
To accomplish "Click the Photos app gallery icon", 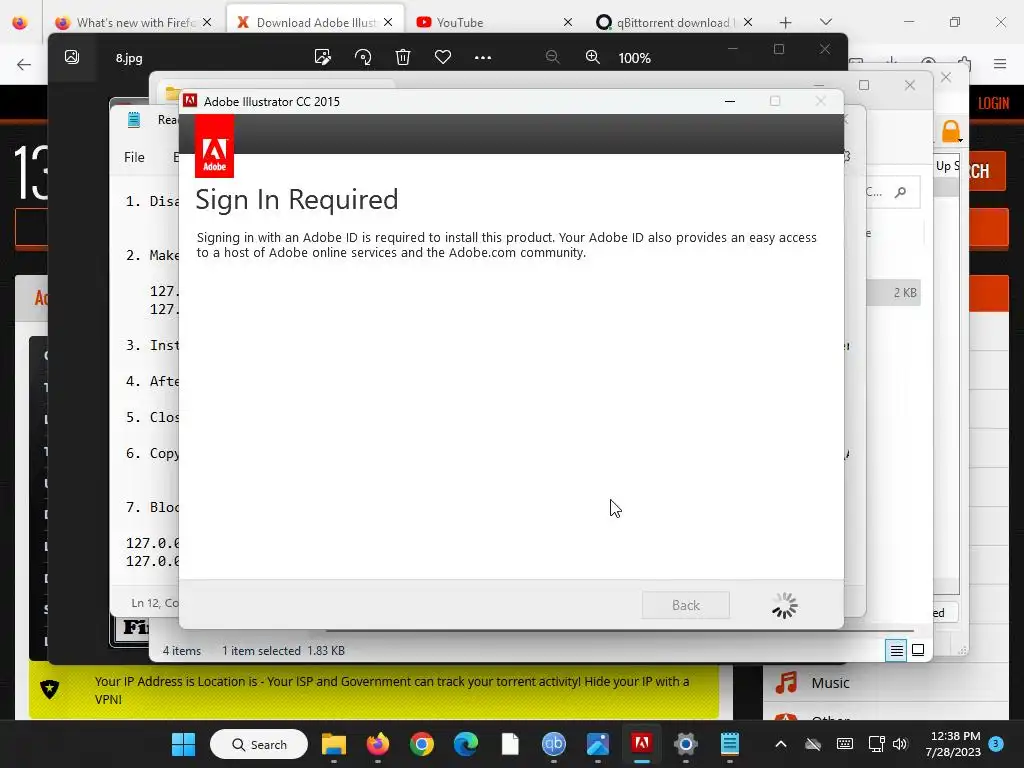I will tap(72, 57).
